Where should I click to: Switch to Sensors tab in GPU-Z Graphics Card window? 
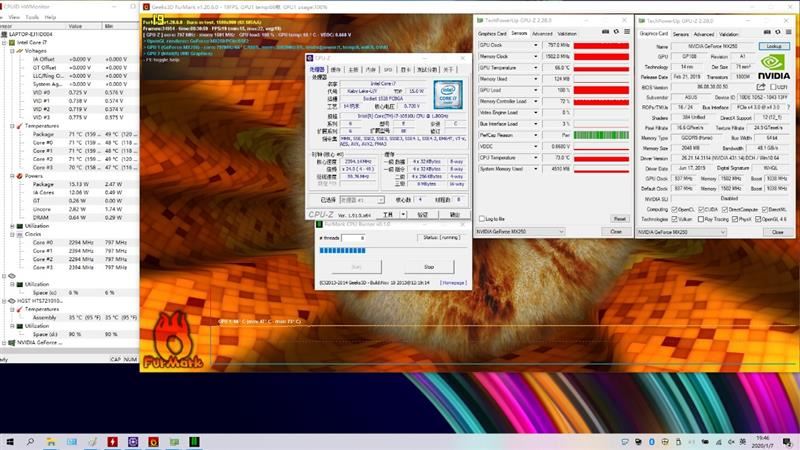coord(681,34)
